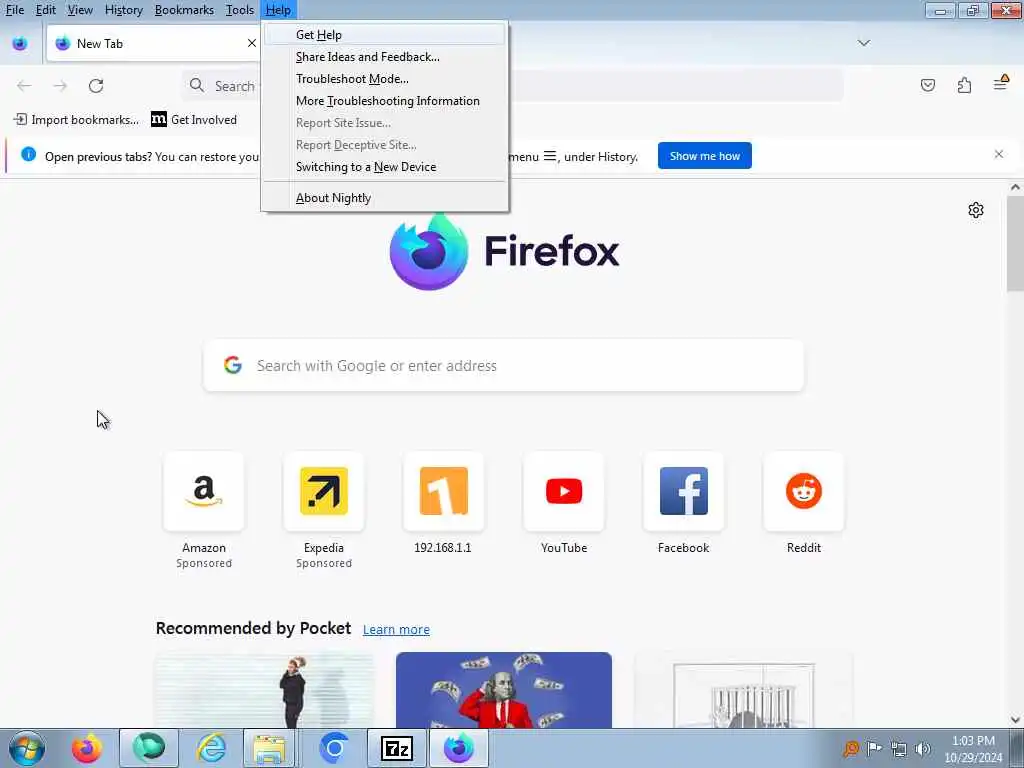Open About Nightly
The image size is (1024, 768).
click(385, 198)
